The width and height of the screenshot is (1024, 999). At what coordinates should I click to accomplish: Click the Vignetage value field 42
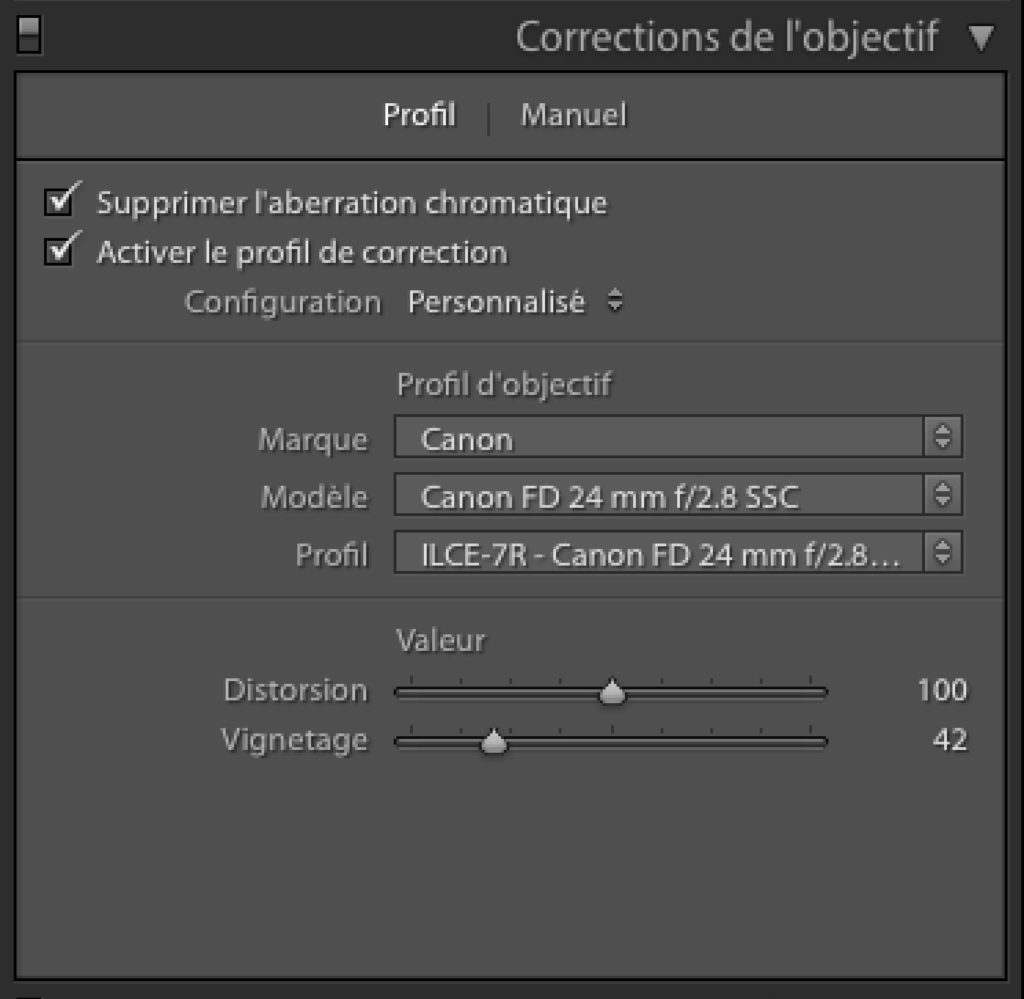tap(950, 741)
